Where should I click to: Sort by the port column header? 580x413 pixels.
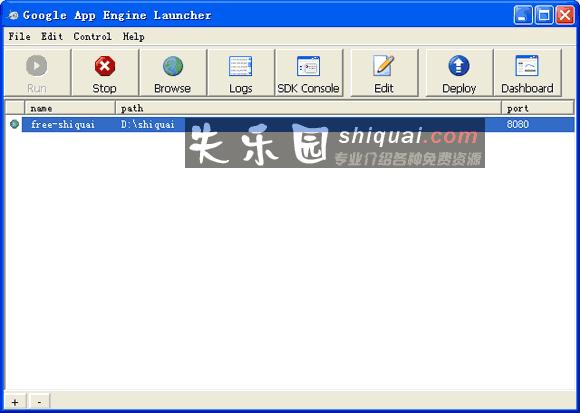tap(538, 108)
